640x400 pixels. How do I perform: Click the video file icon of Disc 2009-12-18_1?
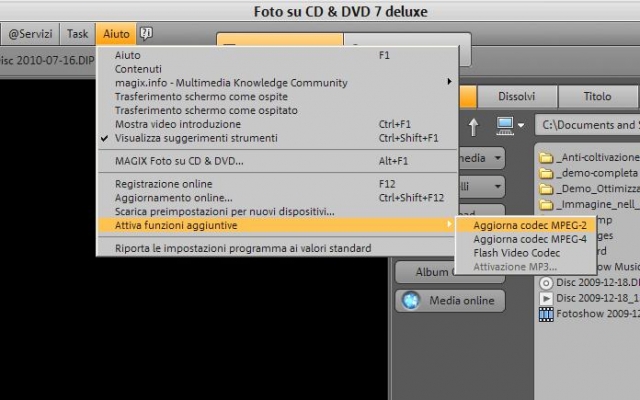[x=546, y=298]
